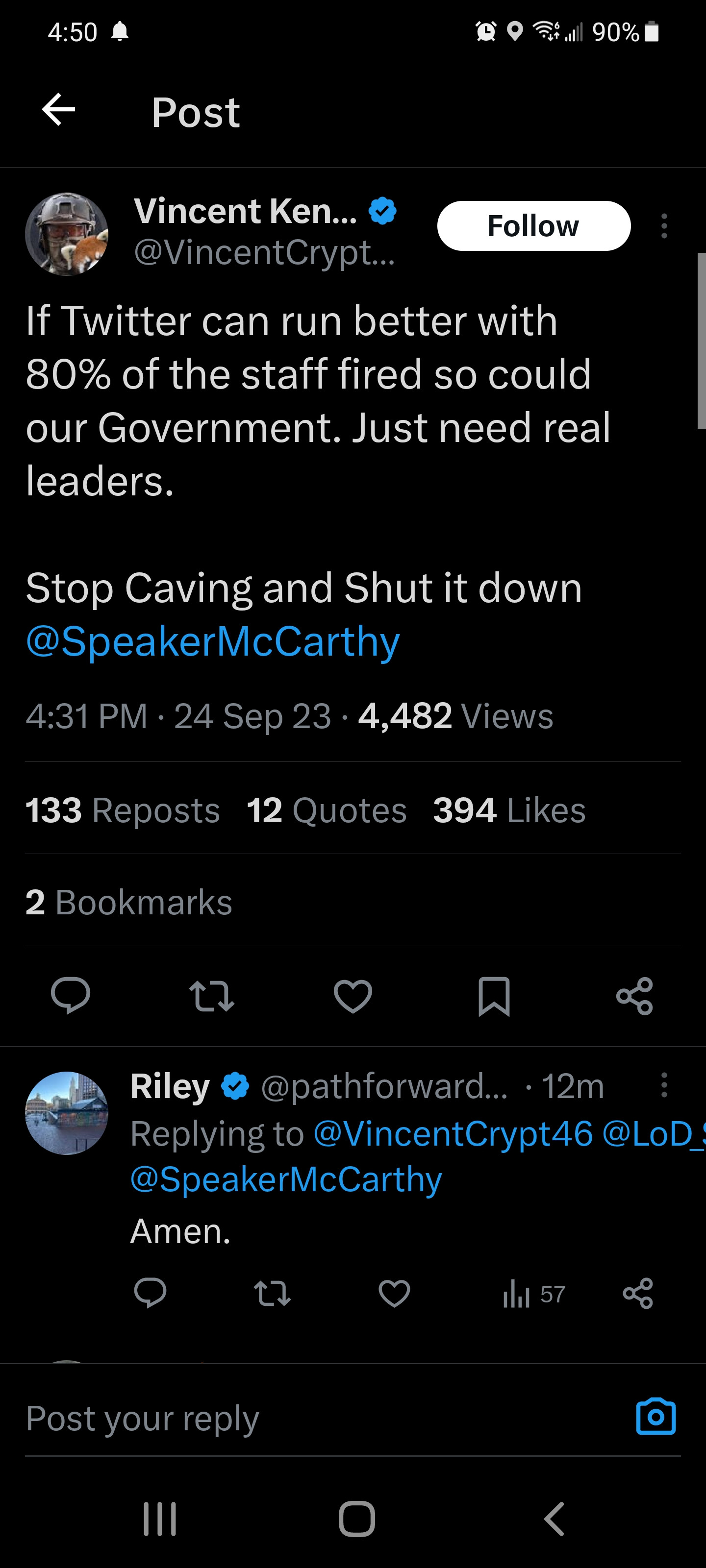Repost the main post
Screen dimensions: 706x1568
click(211, 996)
